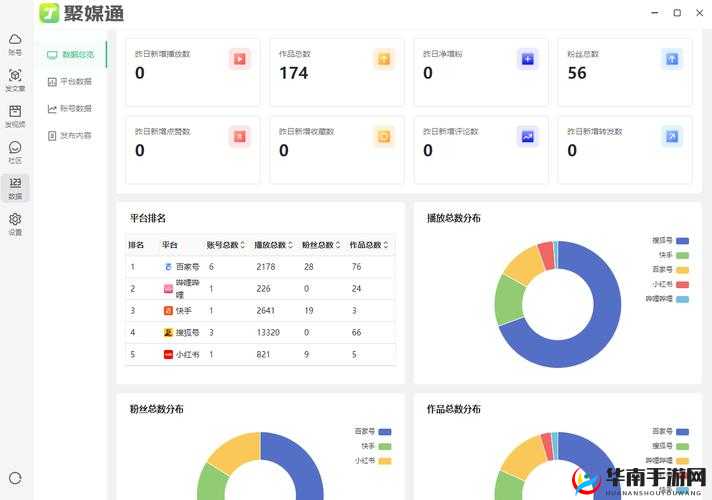The width and height of the screenshot is (712, 500).
Task: Toggle 搜狐号 legend swatch in 作品总数分布 chart
Action: coord(682,446)
